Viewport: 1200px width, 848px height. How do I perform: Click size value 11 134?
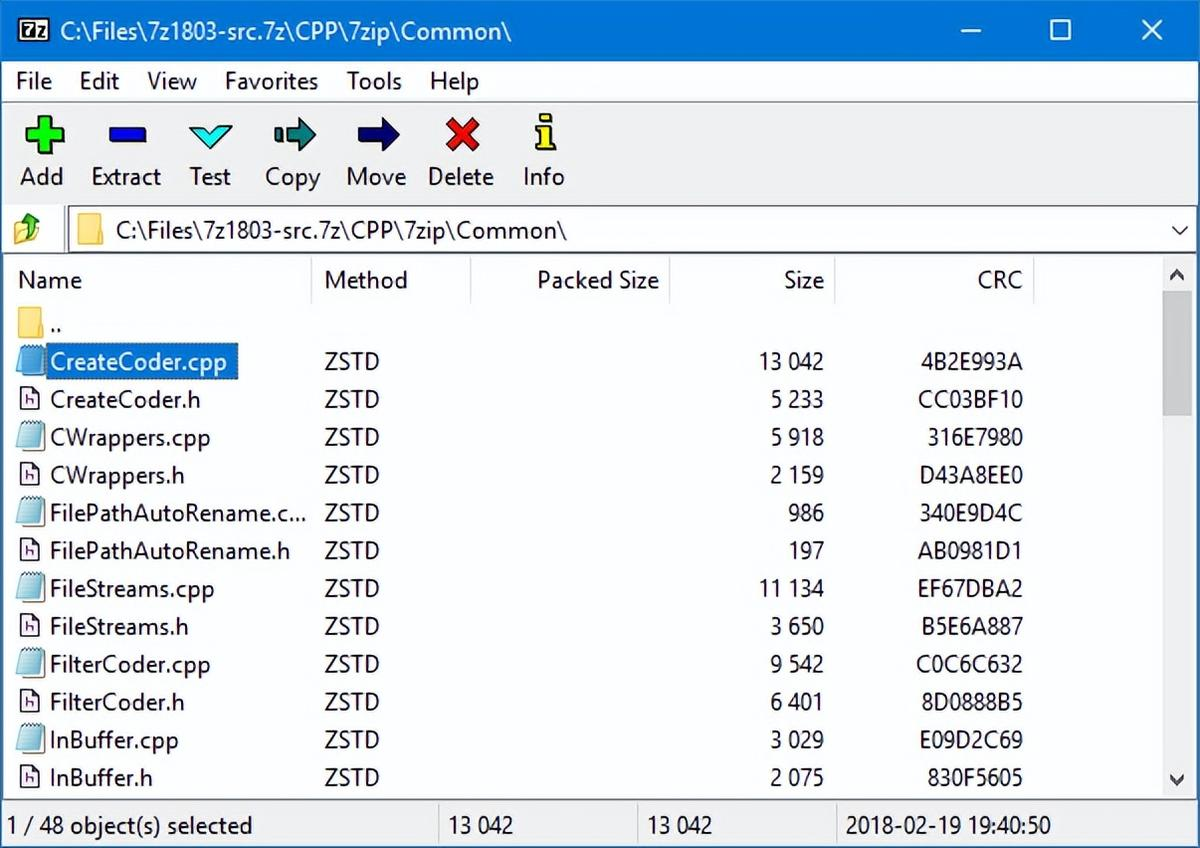[791, 588]
